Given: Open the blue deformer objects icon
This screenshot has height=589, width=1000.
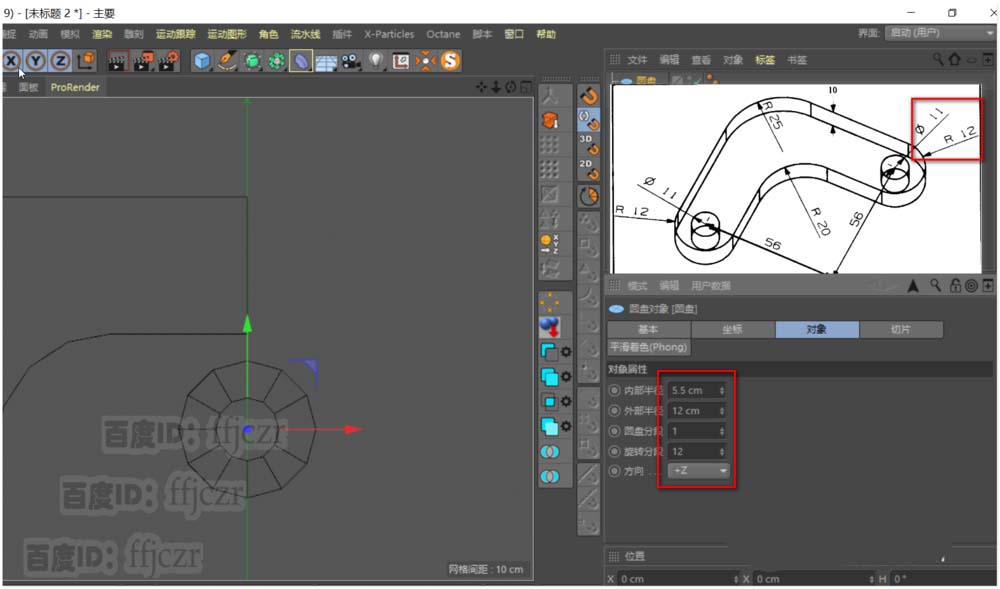Looking at the screenshot, I should [x=301, y=61].
